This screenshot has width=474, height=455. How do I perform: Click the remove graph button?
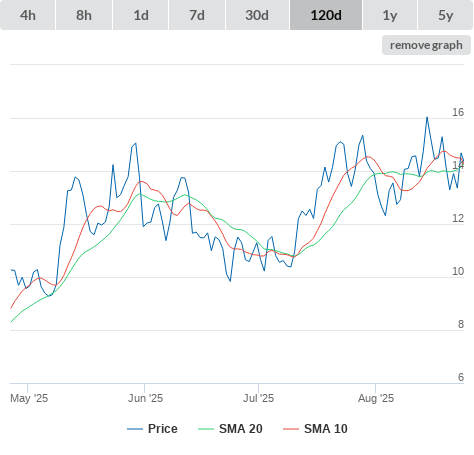point(426,45)
